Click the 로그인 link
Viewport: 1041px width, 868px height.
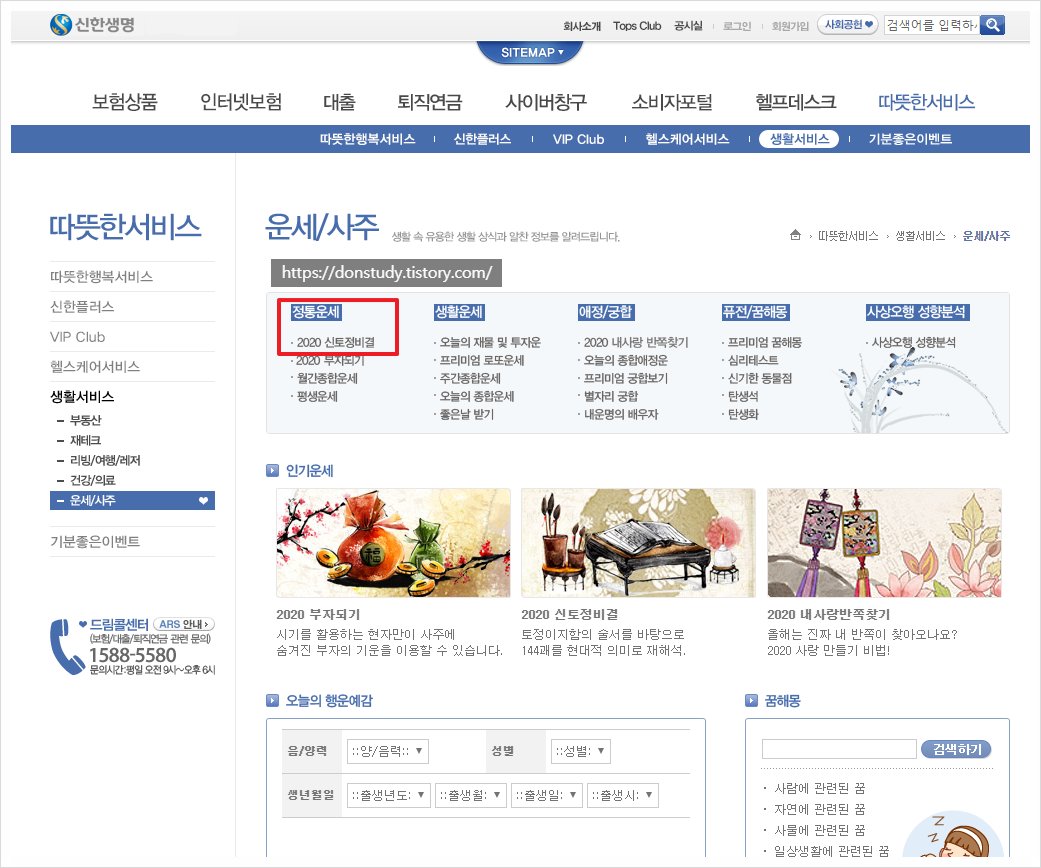coord(737,26)
